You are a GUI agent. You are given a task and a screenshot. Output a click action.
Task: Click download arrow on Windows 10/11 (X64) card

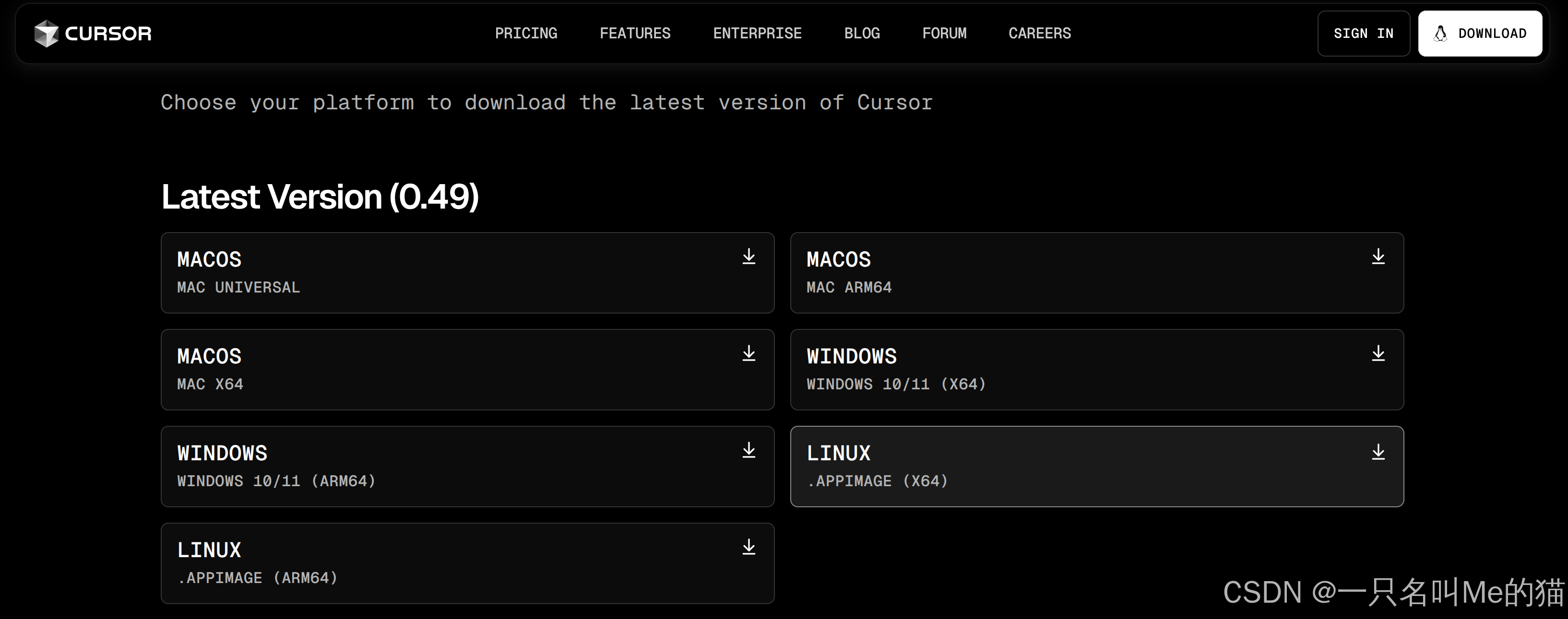click(1378, 353)
